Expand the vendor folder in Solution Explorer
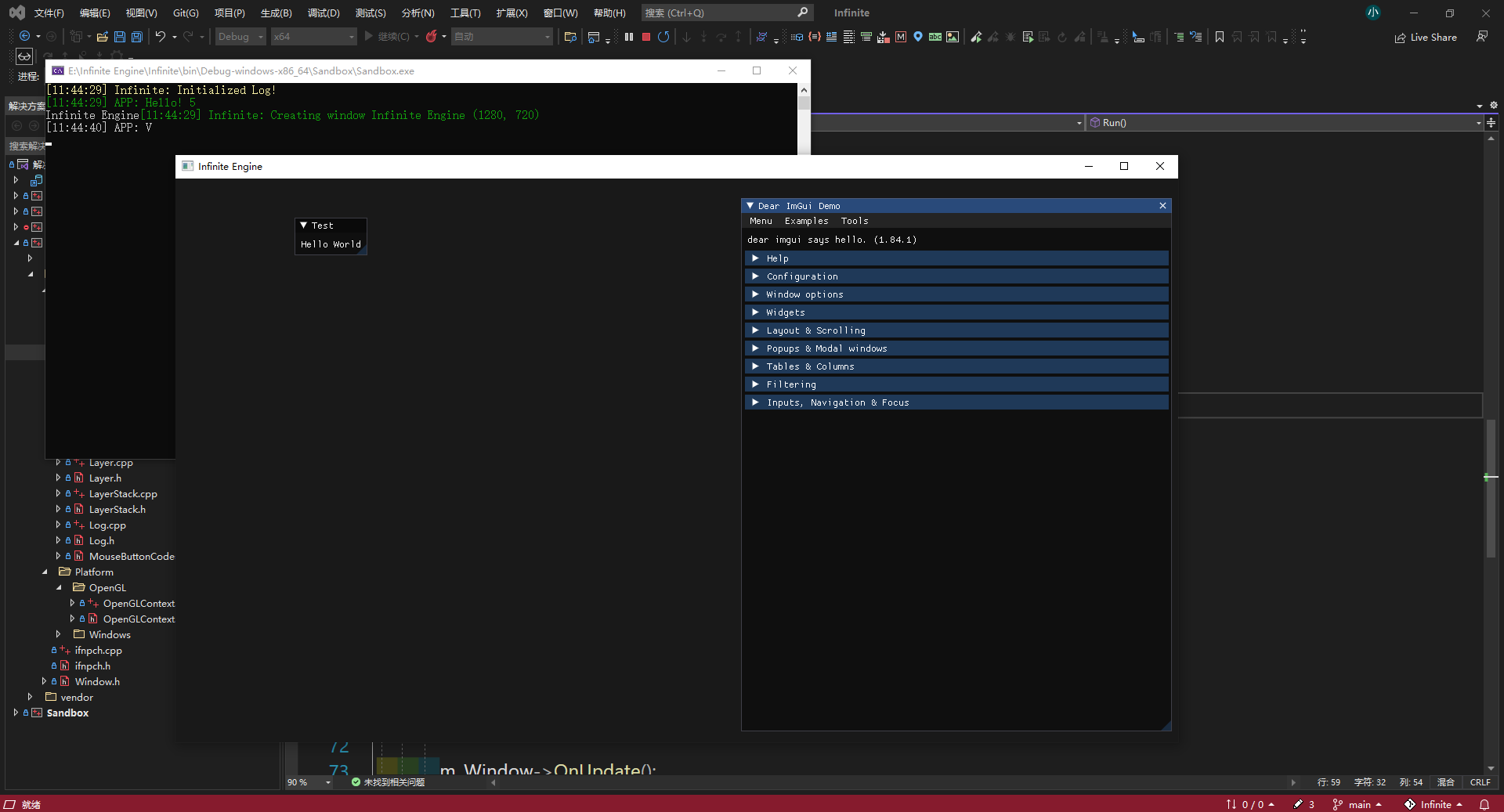Screen dimensions: 1504x812 (30, 697)
